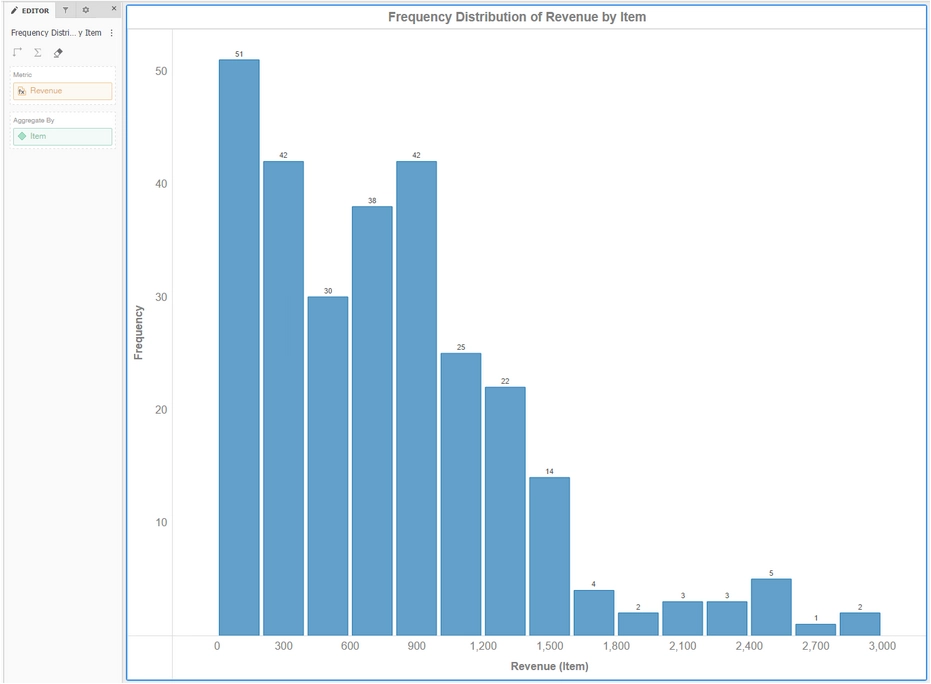This screenshot has width=931, height=684.
Task: Click the Revenue (Item) axis title
Action: [x=549, y=666]
